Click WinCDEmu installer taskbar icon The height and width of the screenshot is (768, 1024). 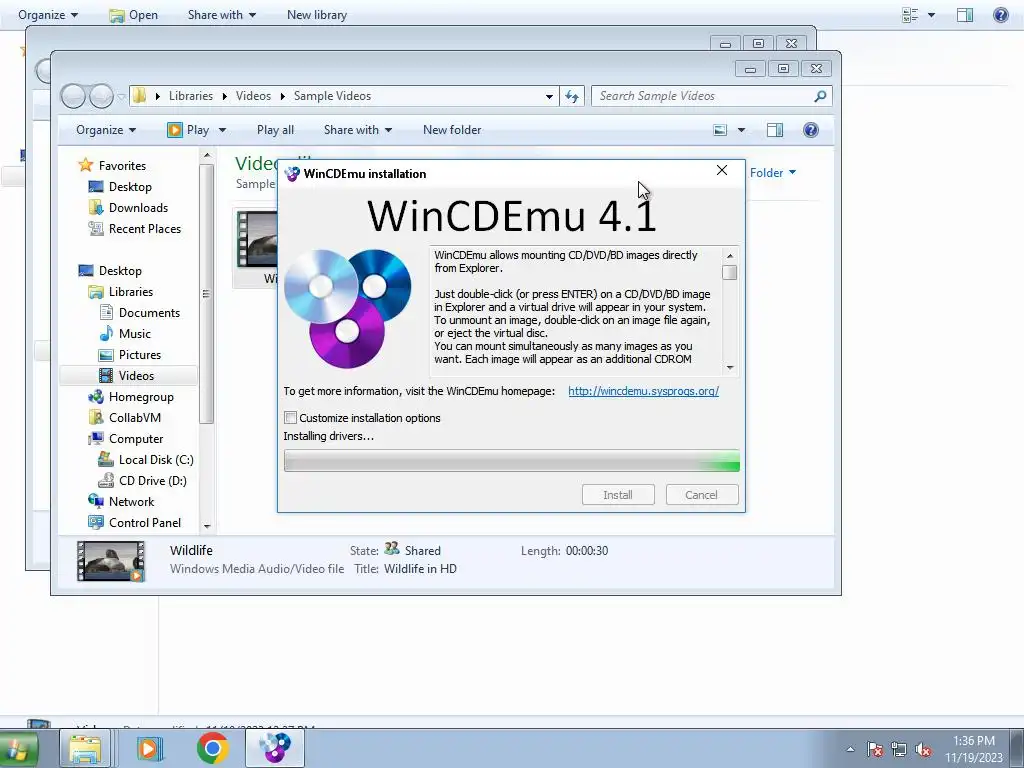pos(275,748)
